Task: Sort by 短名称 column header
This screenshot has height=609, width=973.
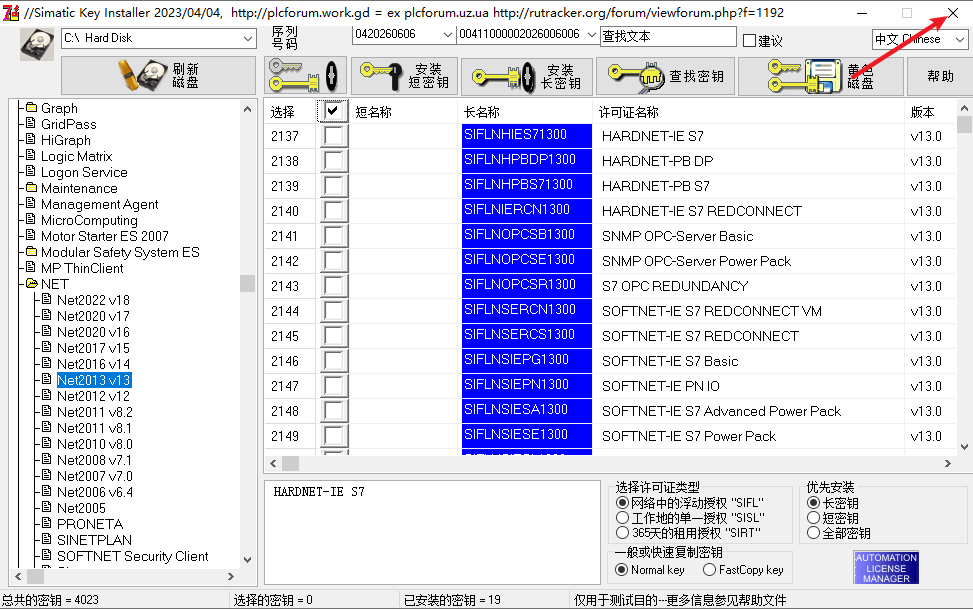Action: [405, 112]
